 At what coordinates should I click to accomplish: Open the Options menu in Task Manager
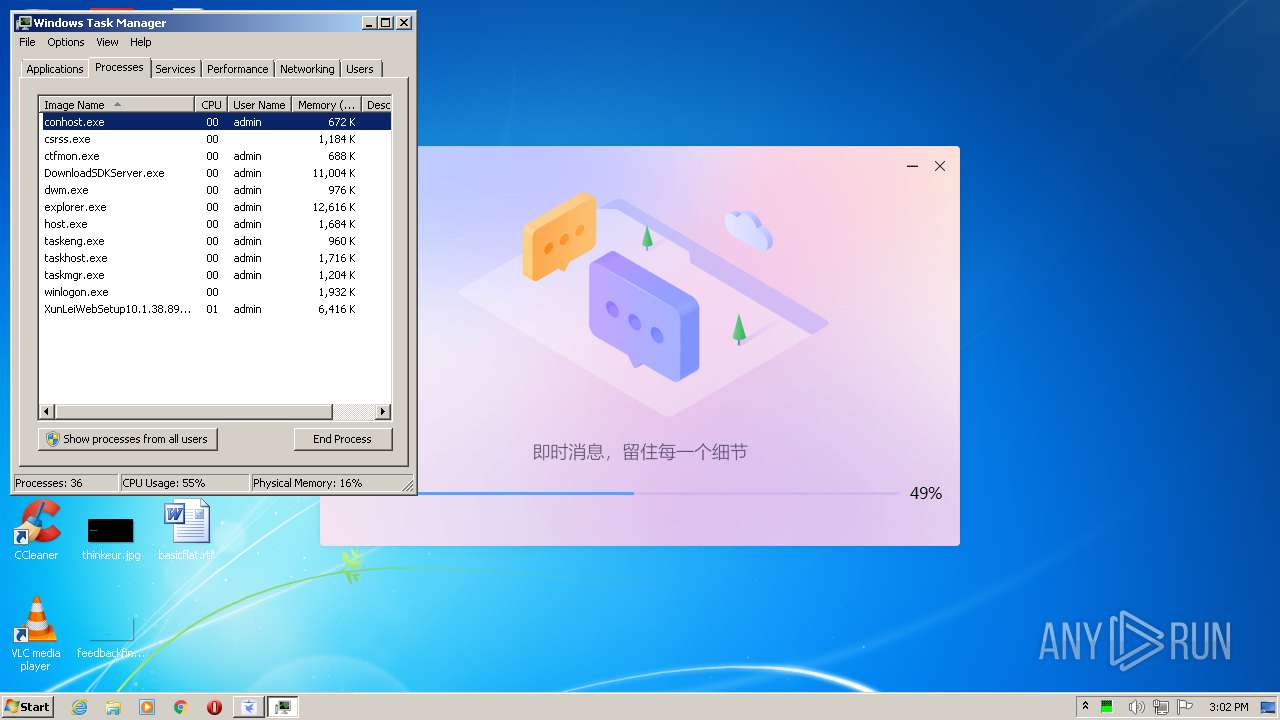tap(66, 42)
